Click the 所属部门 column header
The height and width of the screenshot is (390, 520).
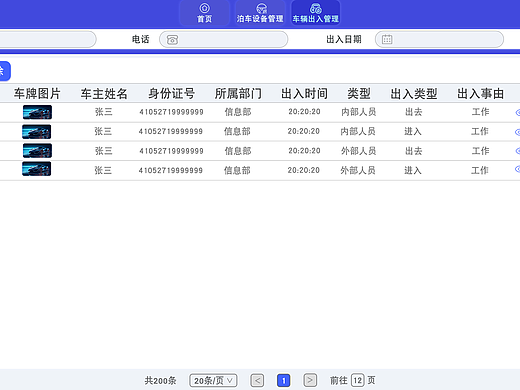click(238, 94)
